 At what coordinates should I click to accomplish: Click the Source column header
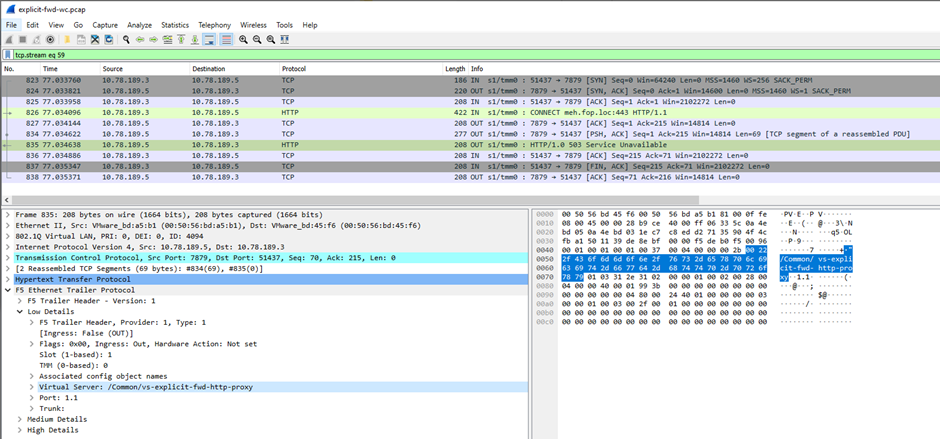[113, 69]
